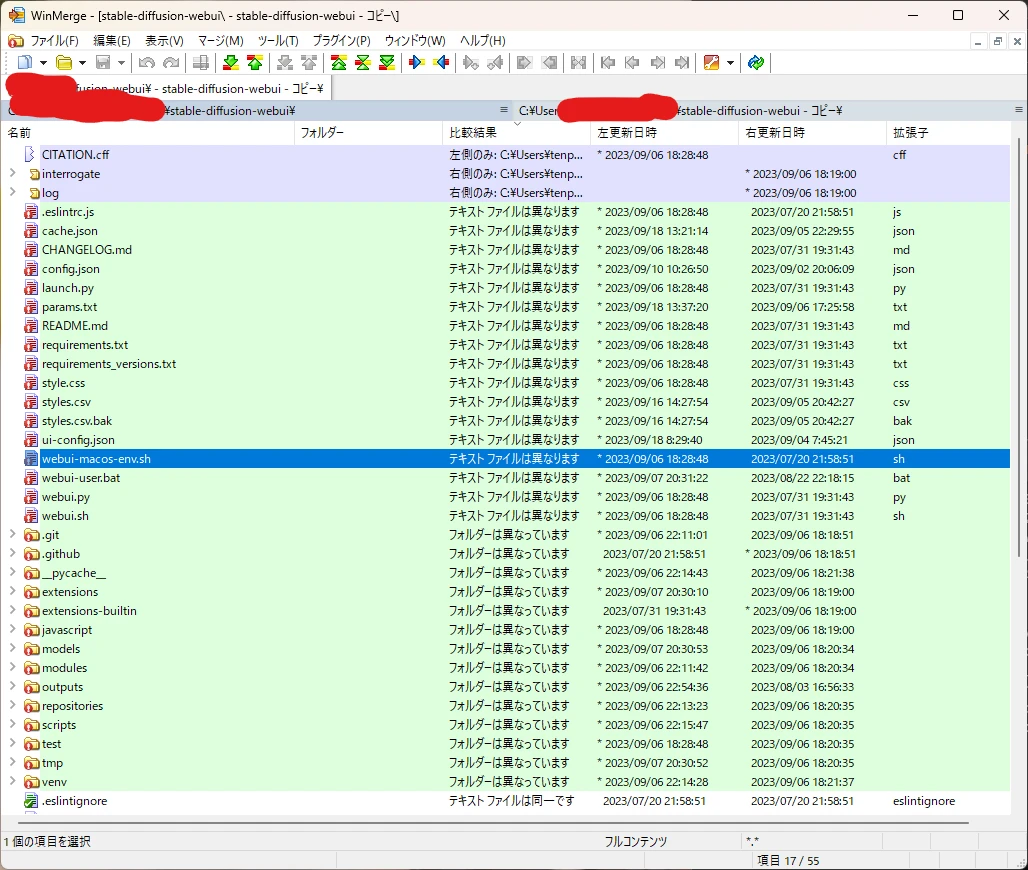Click the All Right copy icon

pyautogui.click(x=524, y=63)
